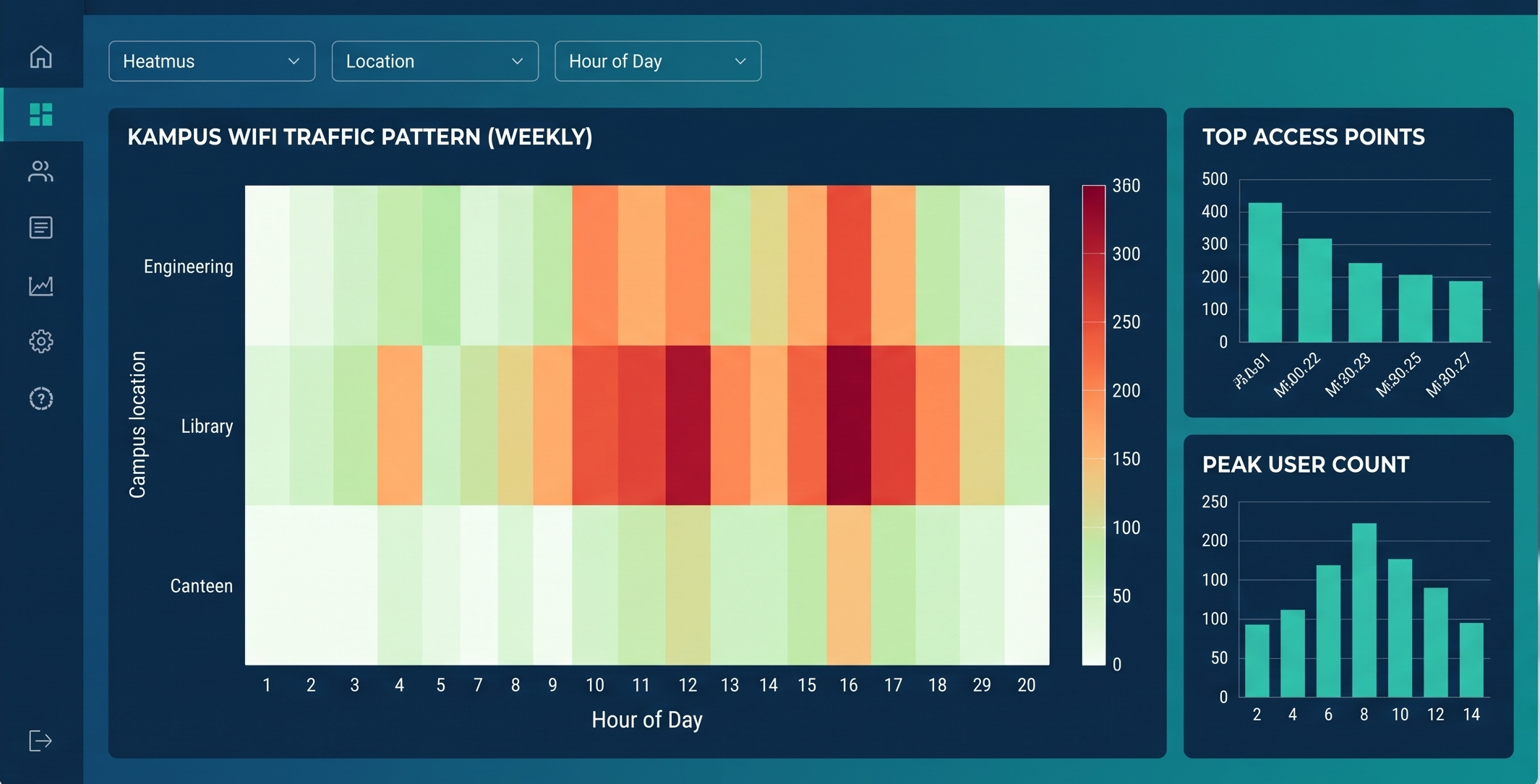1540x784 pixels.
Task: Click the Campus location axis title
Action: [x=137, y=425]
